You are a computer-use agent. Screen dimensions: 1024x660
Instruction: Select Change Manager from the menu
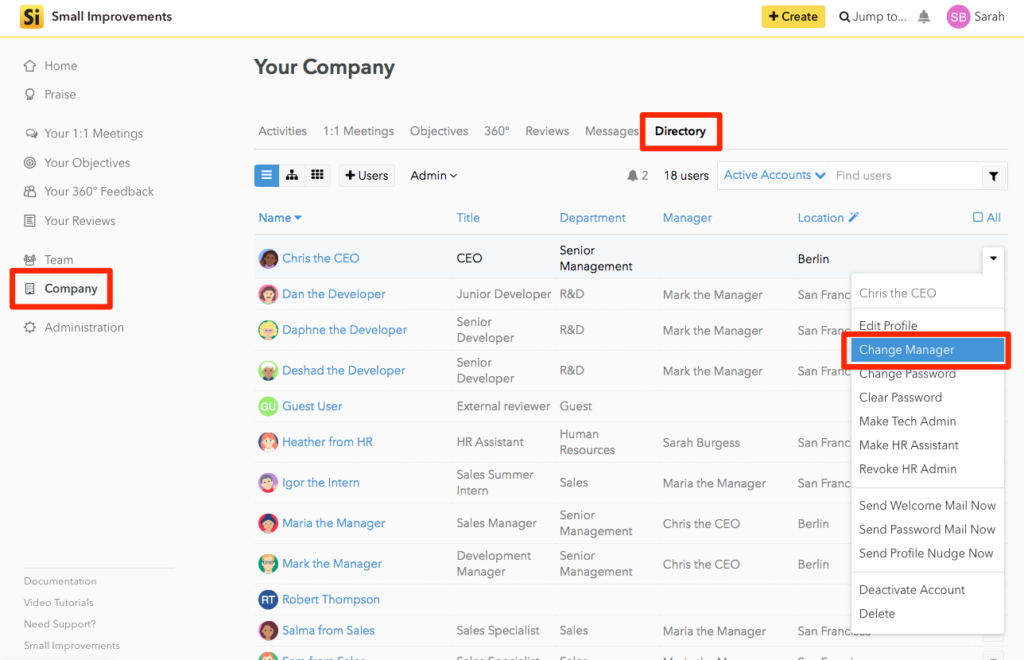coord(927,350)
